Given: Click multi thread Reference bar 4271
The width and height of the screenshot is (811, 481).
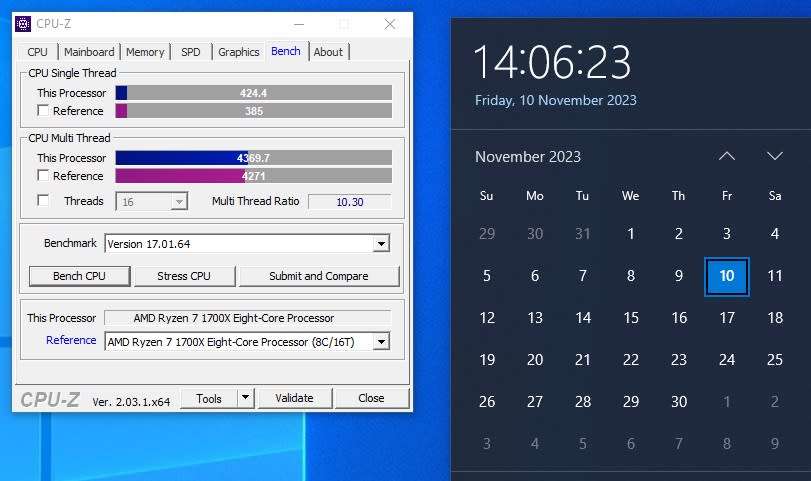Looking at the screenshot, I should pos(253,176).
